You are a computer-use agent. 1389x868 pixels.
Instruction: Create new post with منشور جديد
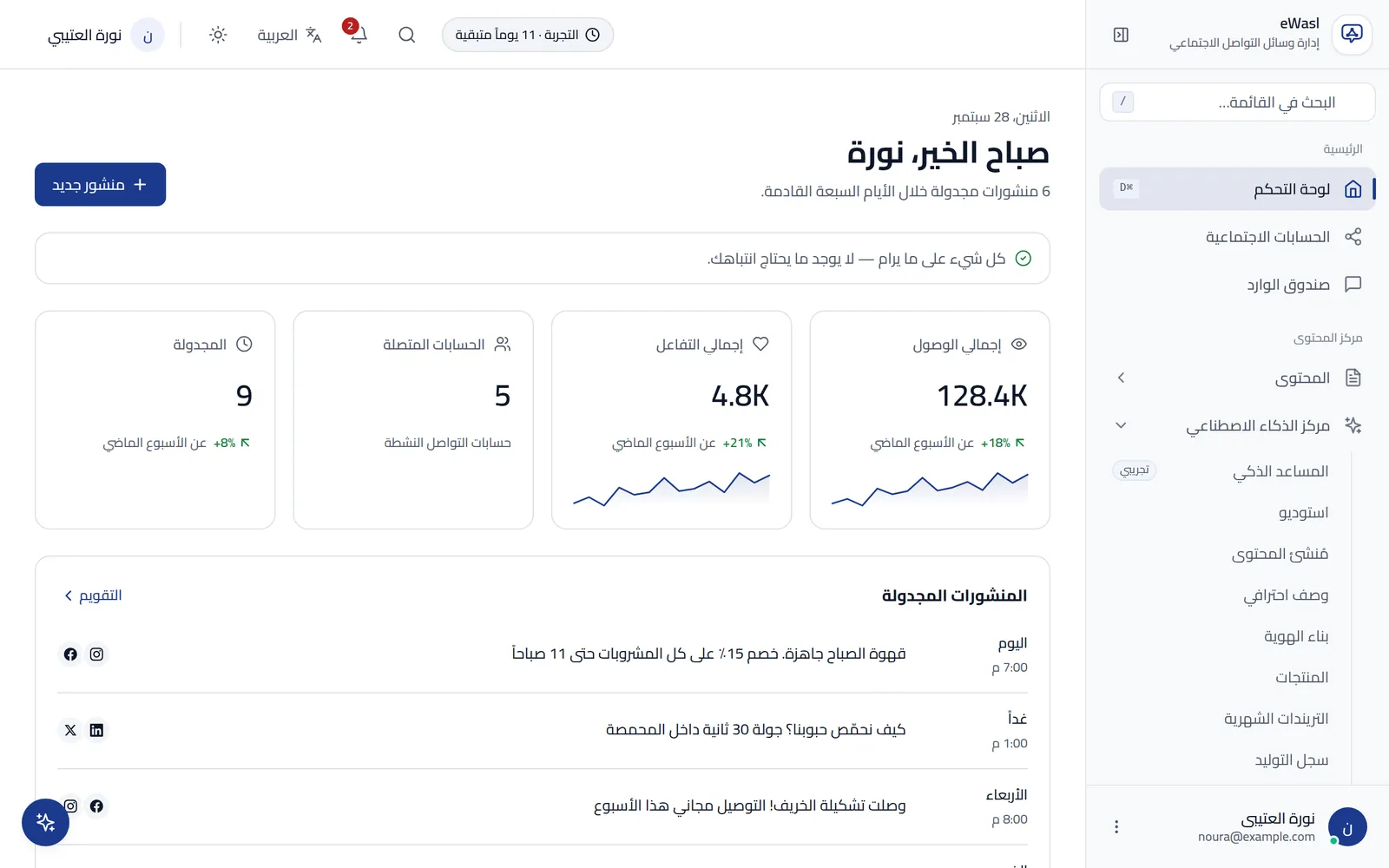click(100, 185)
